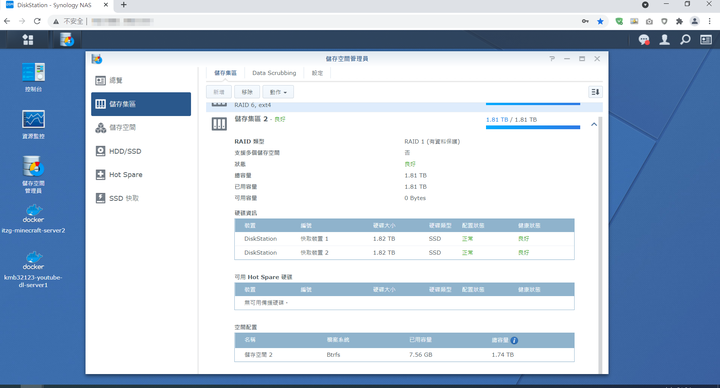720x388 pixels.
Task: Open browser extensions puzzle icon
Action: [x=680, y=21]
